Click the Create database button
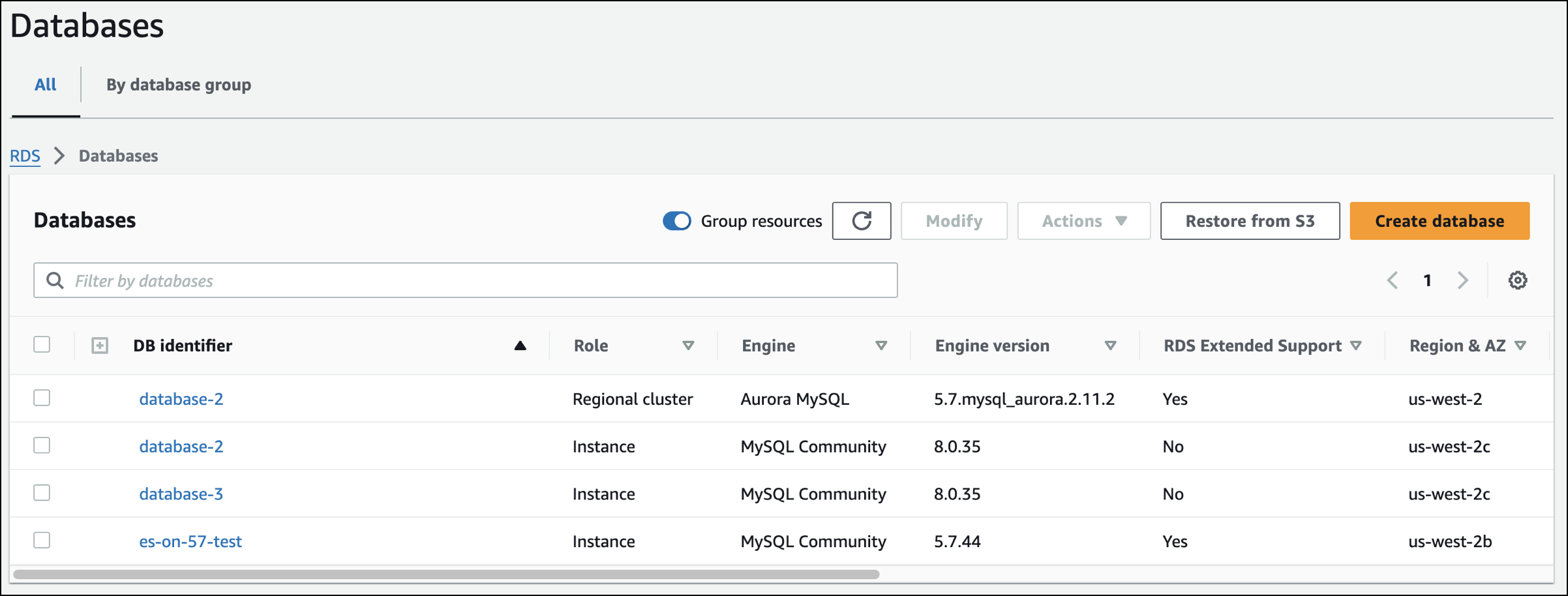 click(1439, 220)
